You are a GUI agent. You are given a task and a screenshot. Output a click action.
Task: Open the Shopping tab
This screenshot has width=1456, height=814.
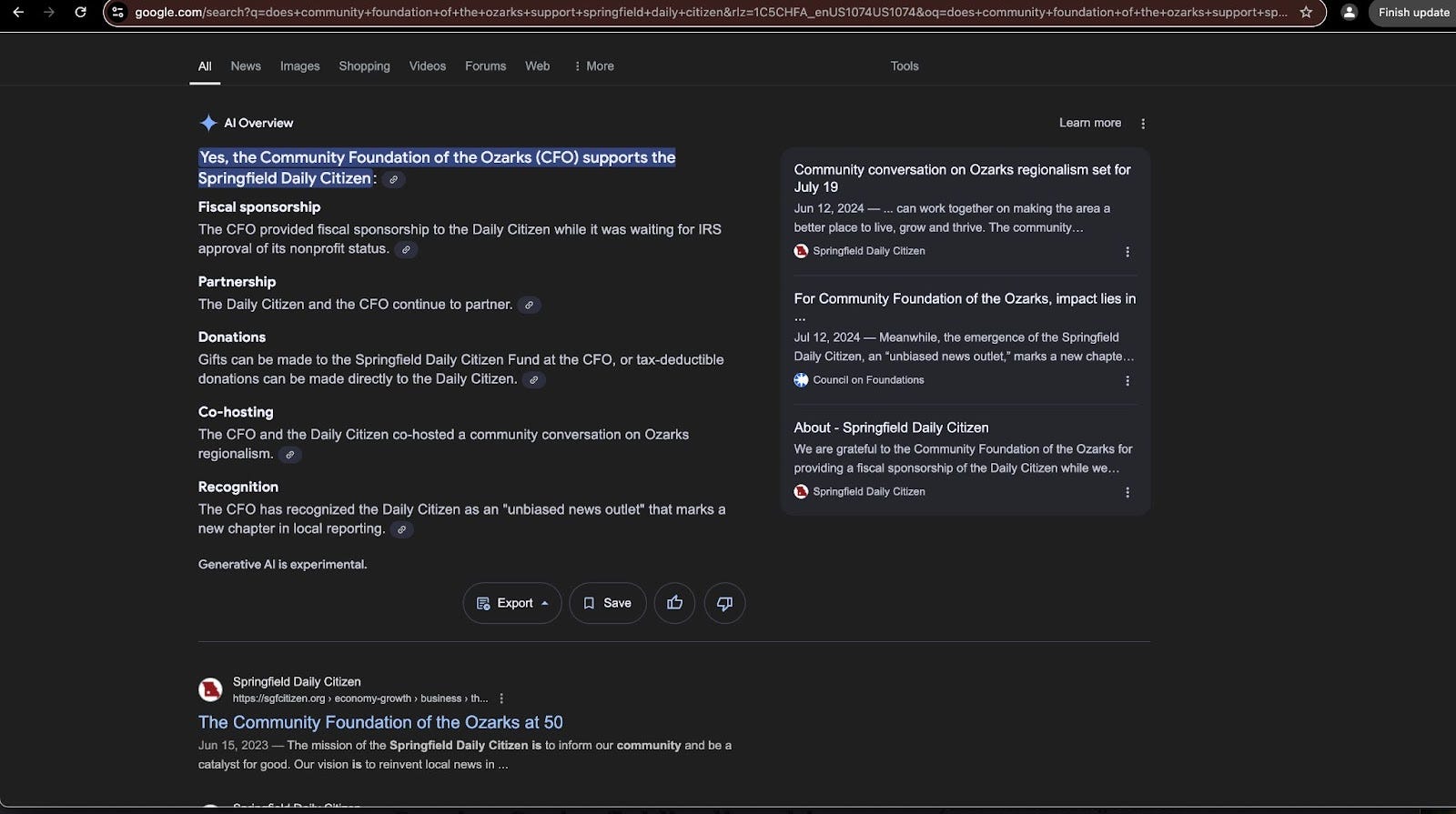tap(364, 66)
